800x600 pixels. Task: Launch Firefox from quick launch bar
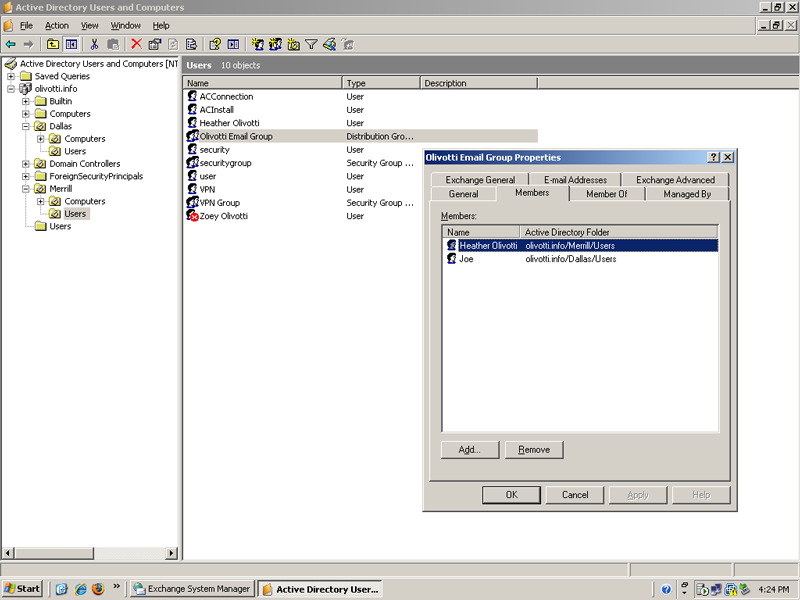coord(98,589)
